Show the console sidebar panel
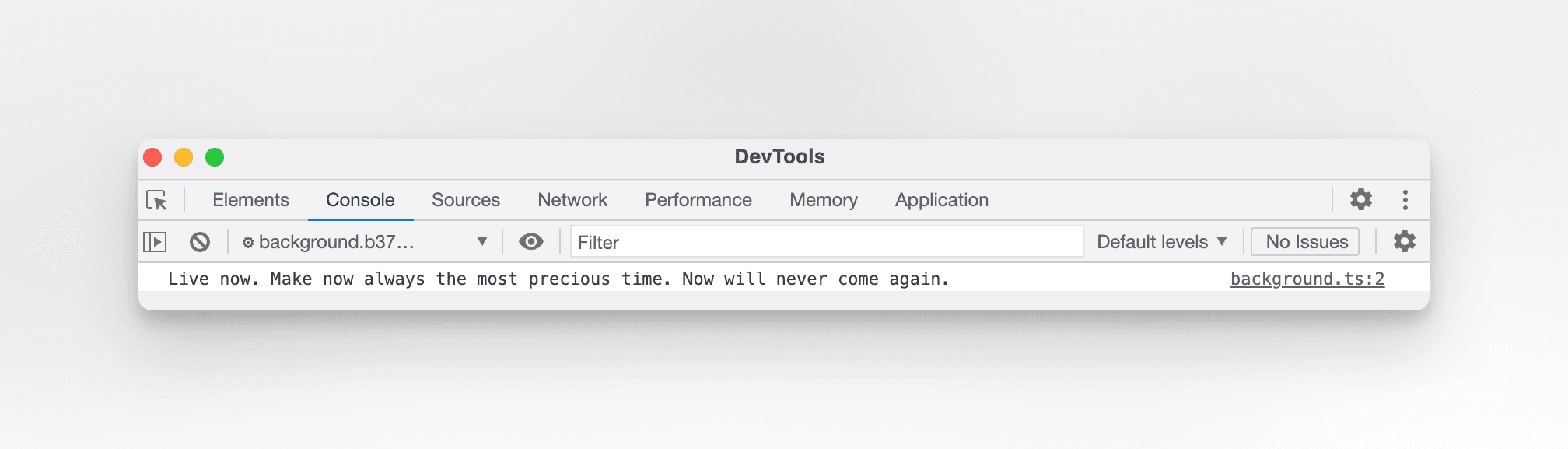The image size is (1568, 449). (155, 242)
